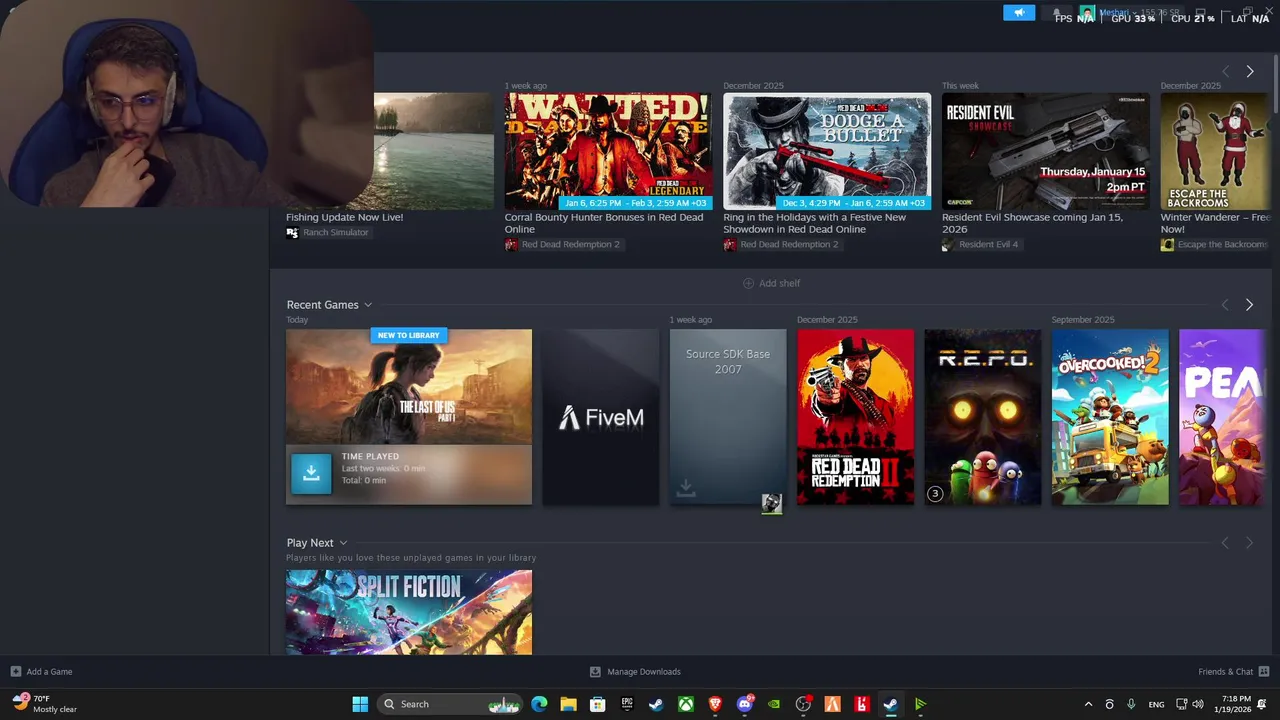Click NEW TO LIBRARY label
Screen dimensions: 1280x720
(x=408, y=335)
